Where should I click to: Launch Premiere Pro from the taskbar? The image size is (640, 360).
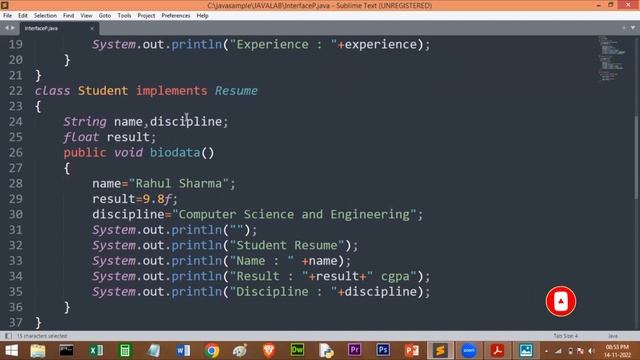[x=354, y=350]
